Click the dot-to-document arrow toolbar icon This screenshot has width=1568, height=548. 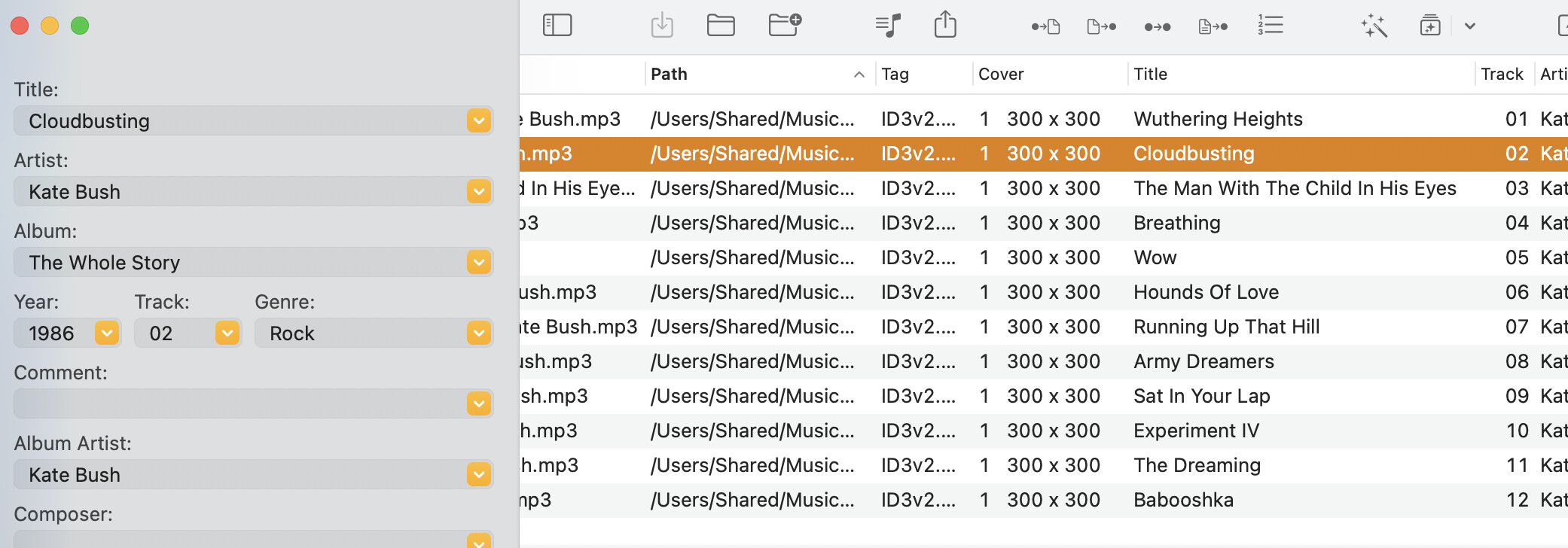point(1045,27)
